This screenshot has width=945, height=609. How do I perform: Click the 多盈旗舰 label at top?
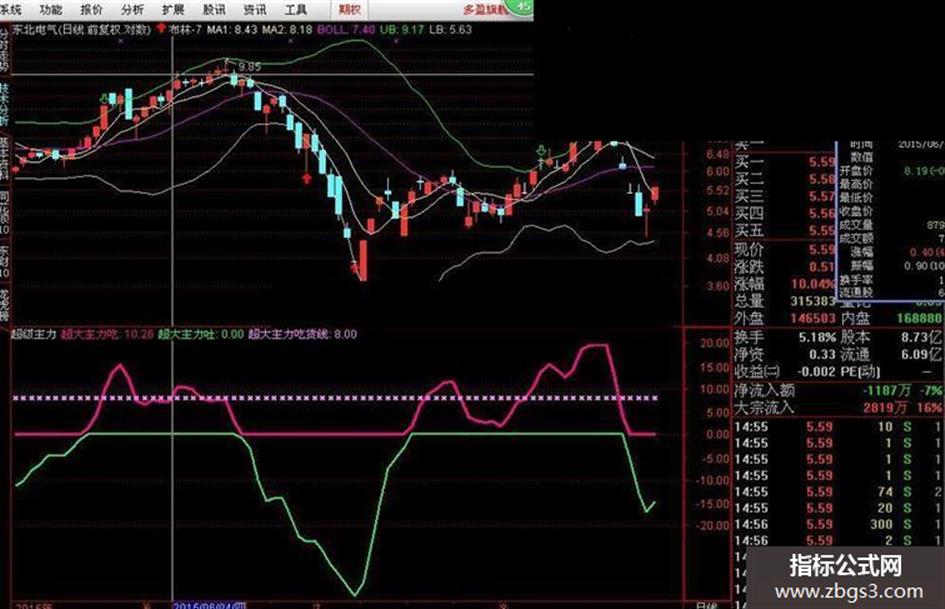click(486, 9)
